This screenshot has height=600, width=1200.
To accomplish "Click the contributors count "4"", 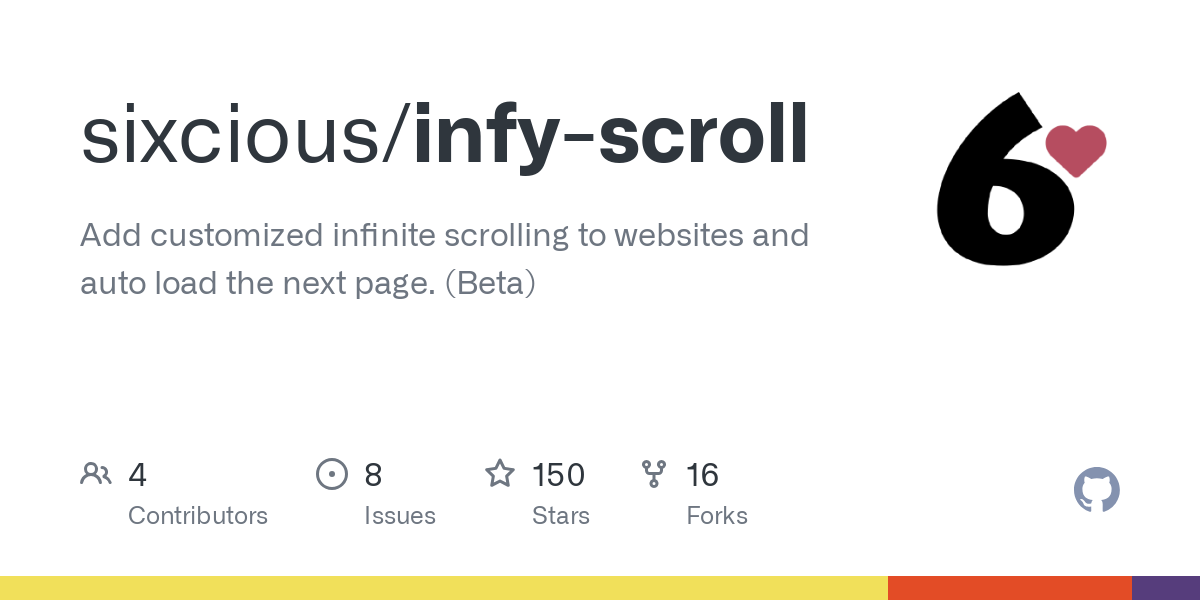I will tap(138, 475).
